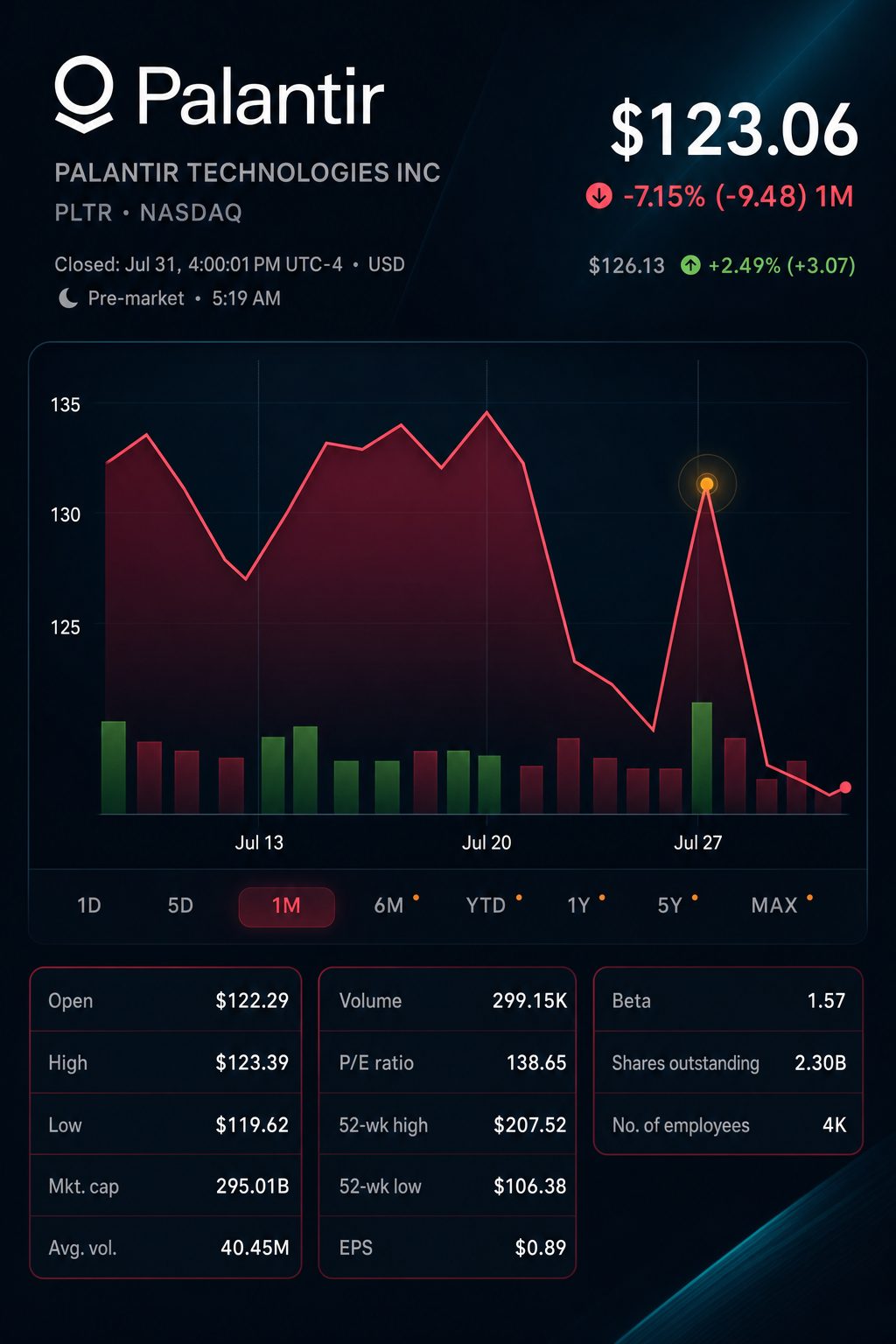Click the 135 price axis label
Screen dimensions: 896x1344
pos(66,405)
